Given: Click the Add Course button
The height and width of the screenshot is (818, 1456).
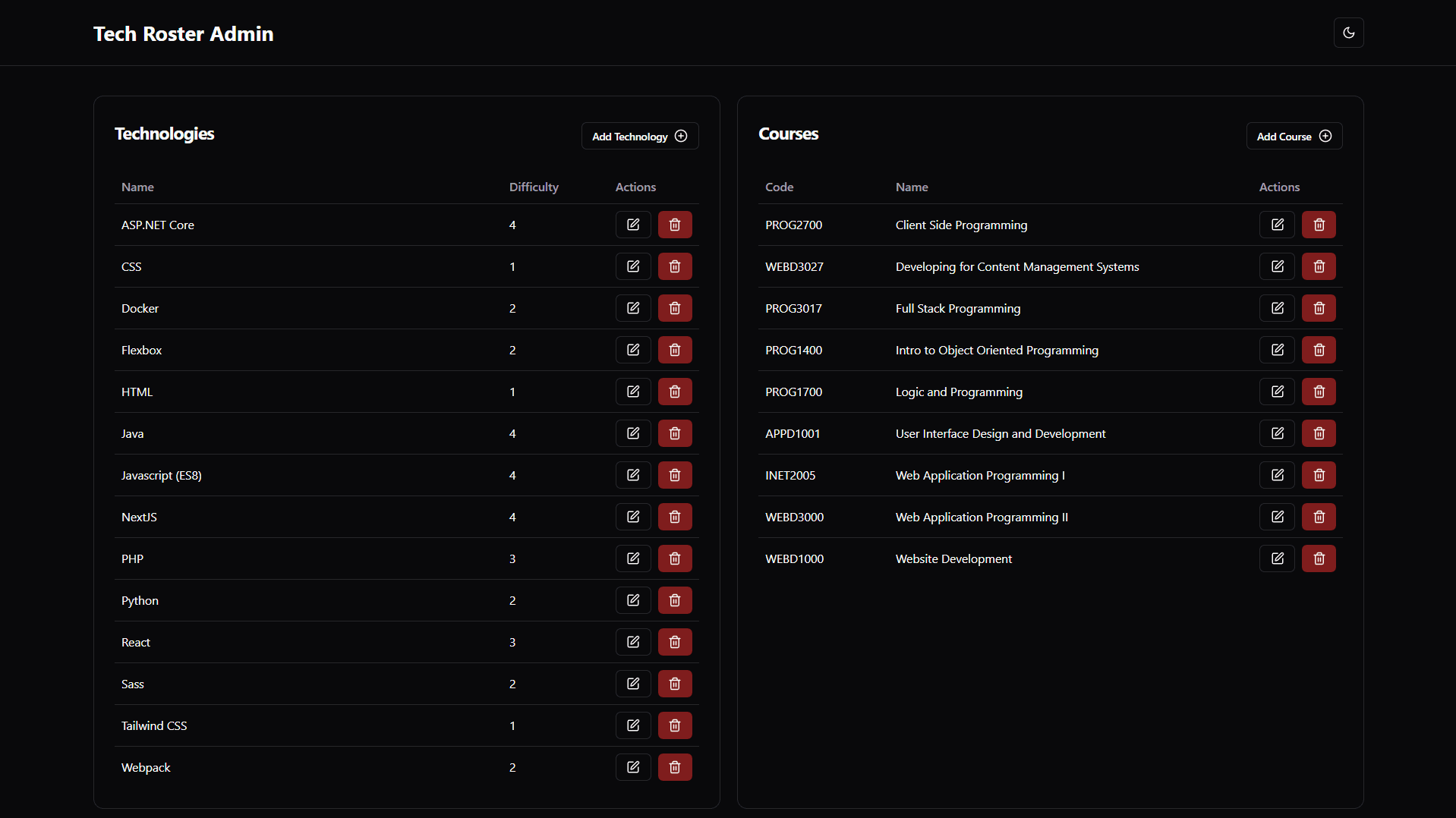Looking at the screenshot, I should [x=1294, y=136].
